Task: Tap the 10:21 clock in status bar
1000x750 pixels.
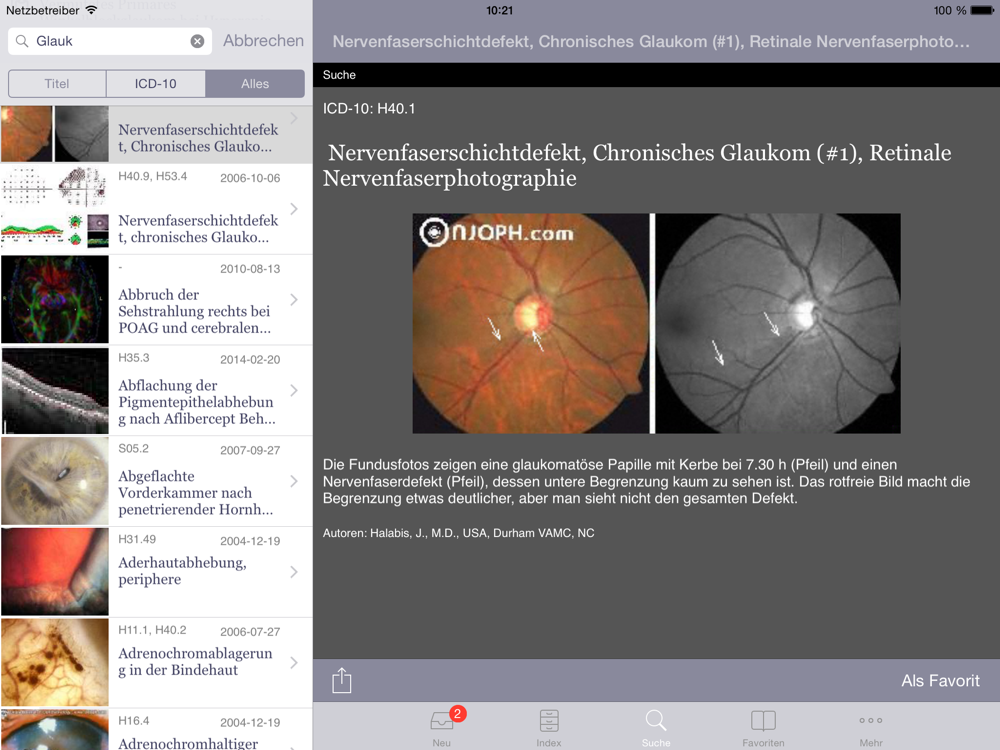Action: (499, 10)
